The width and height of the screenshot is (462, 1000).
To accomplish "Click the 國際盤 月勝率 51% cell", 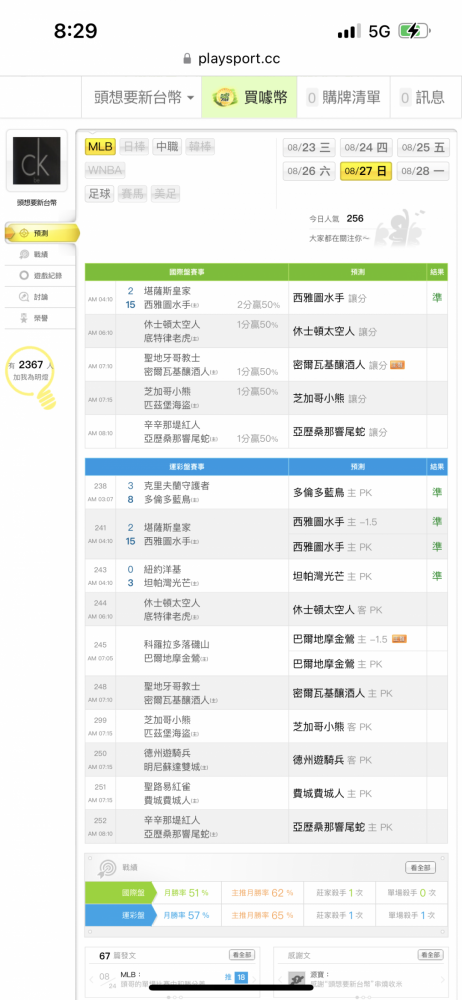I will (x=186, y=893).
